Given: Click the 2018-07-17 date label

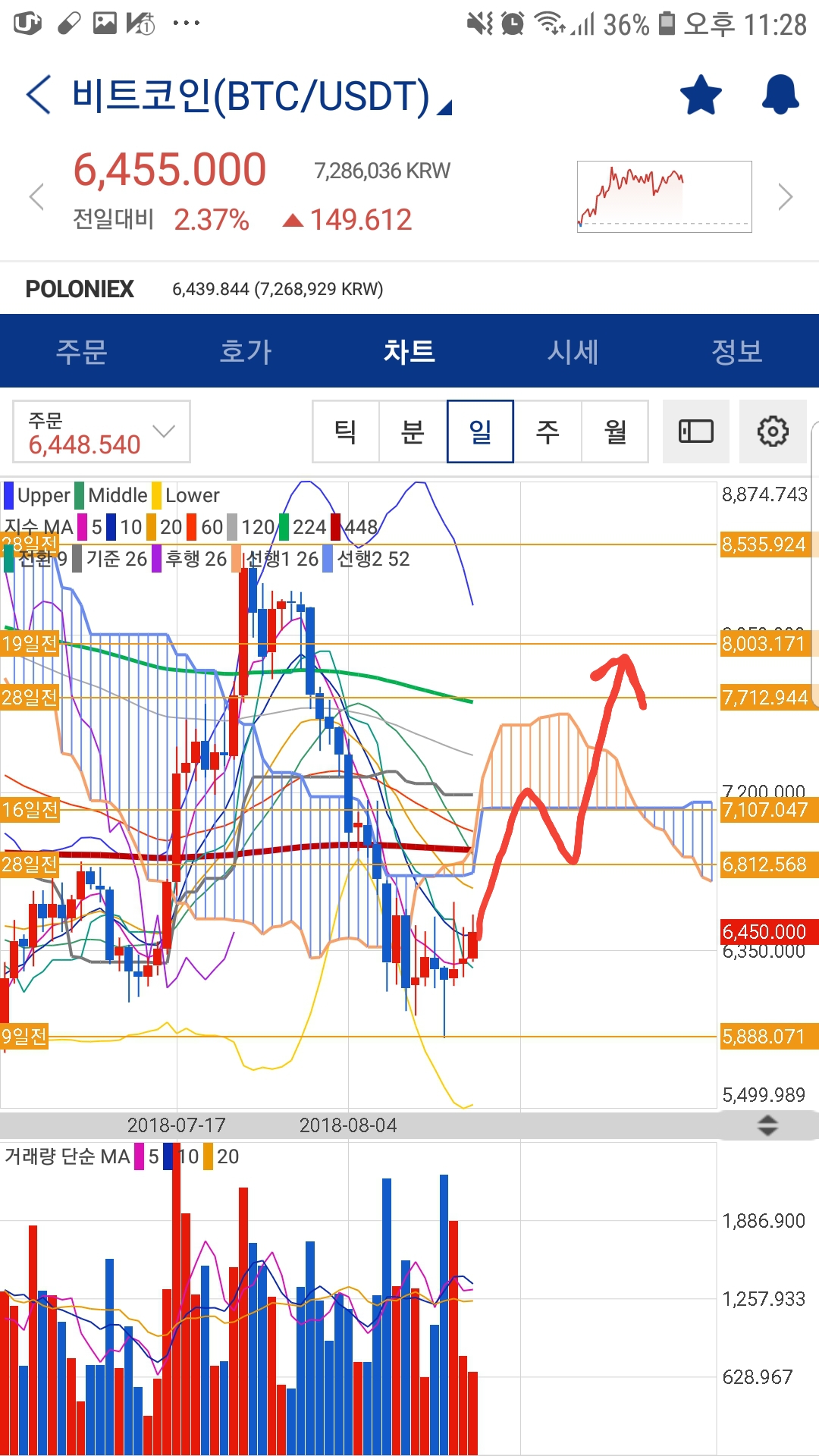Looking at the screenshot, I should coord(177,1125).
